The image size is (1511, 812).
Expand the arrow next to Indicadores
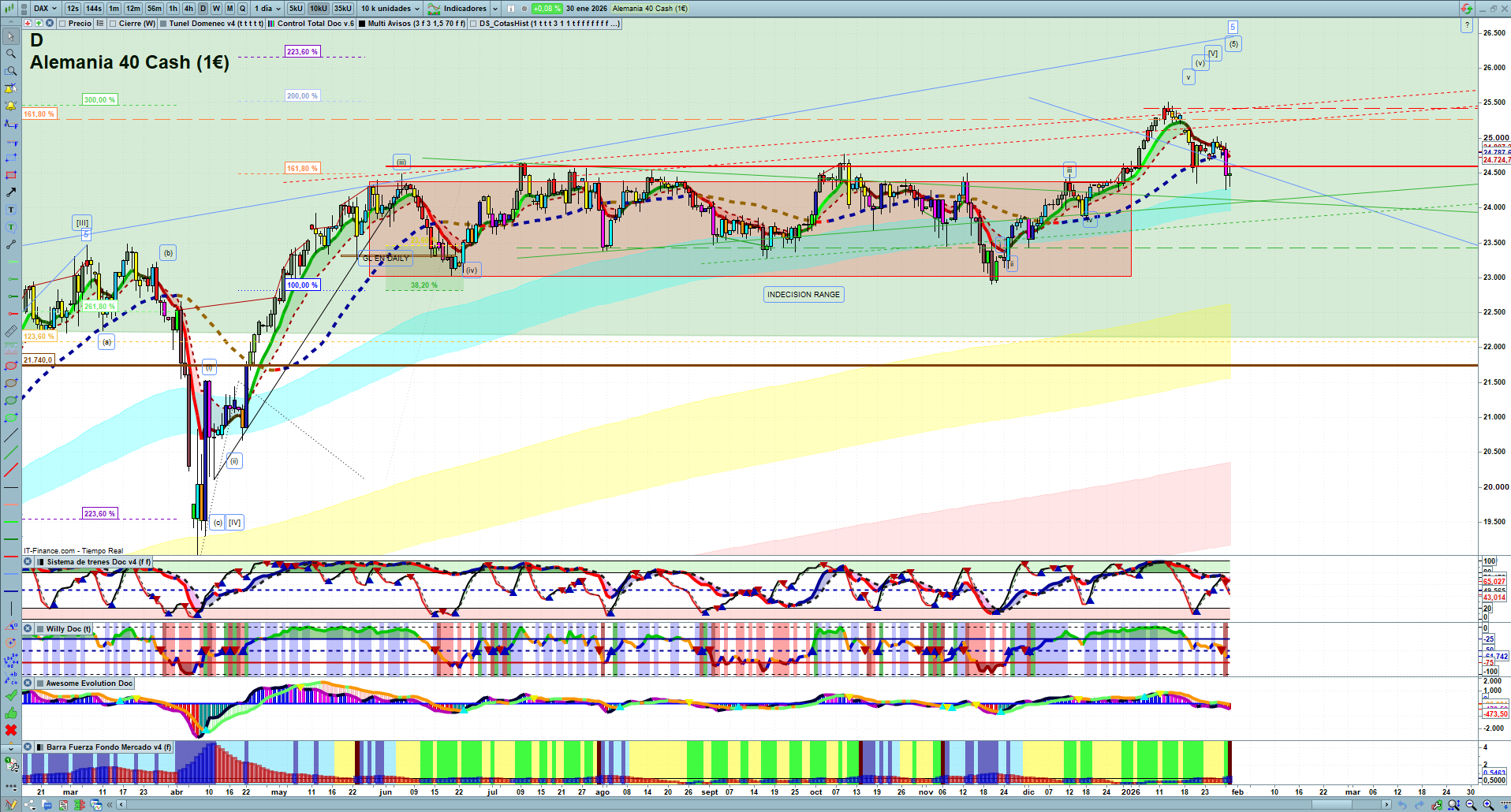(495, 9)
